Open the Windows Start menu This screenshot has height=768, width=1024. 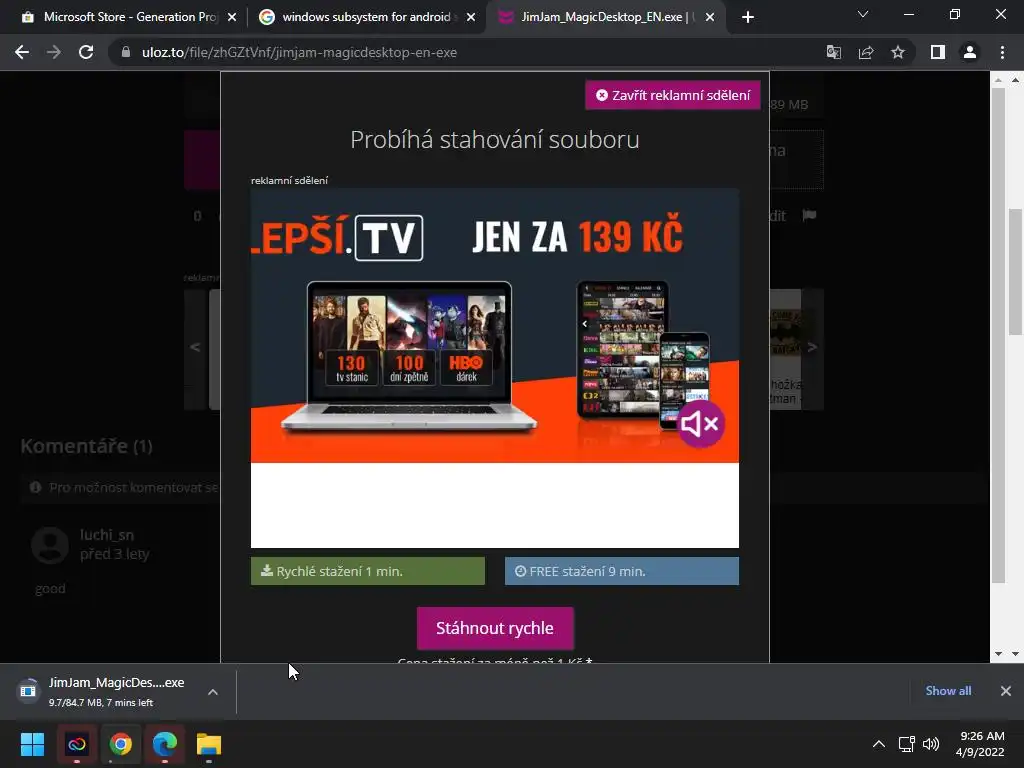click(x=32, y=744)
